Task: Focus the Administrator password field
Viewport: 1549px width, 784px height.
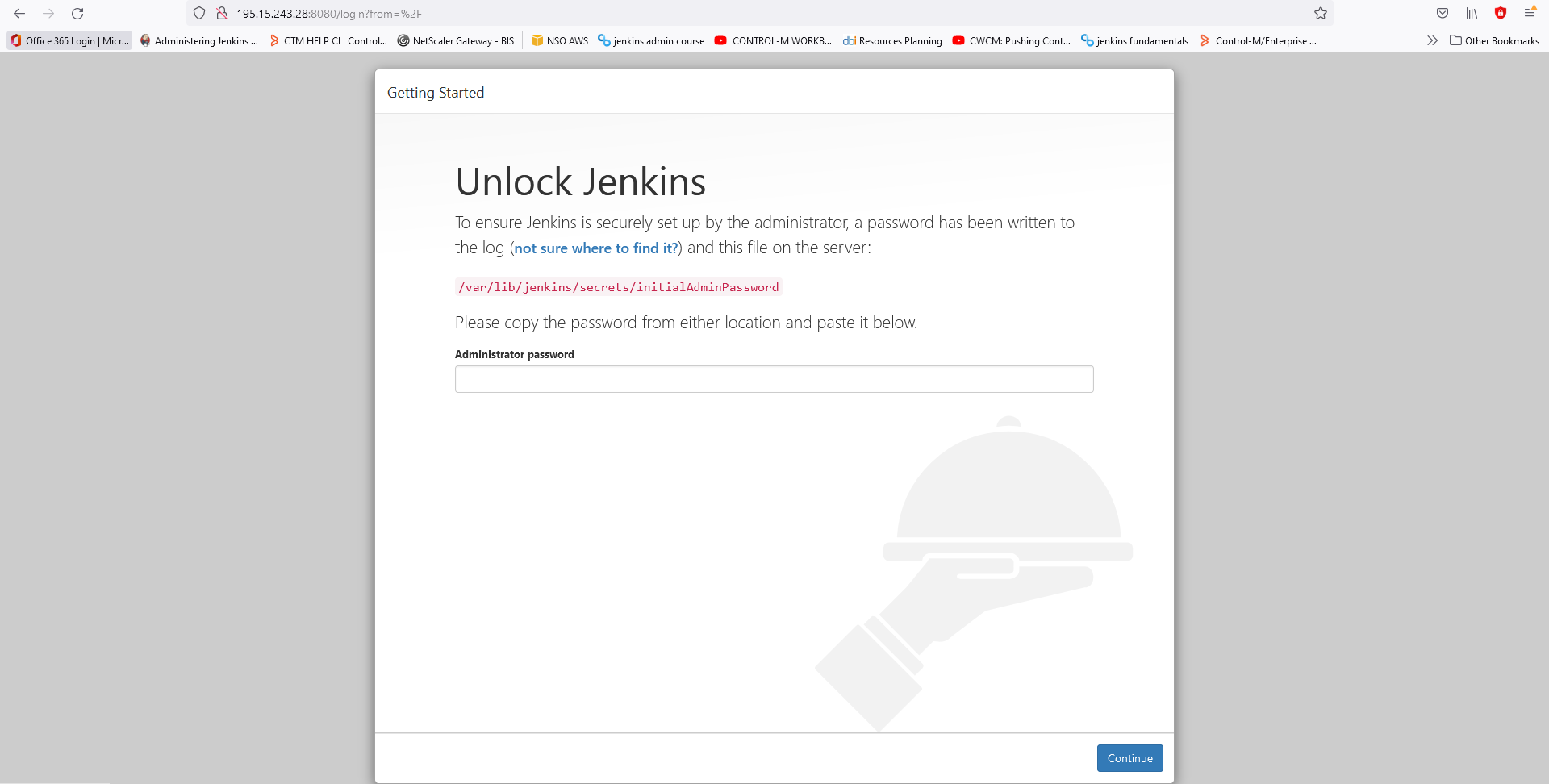Action: (774, 379)
